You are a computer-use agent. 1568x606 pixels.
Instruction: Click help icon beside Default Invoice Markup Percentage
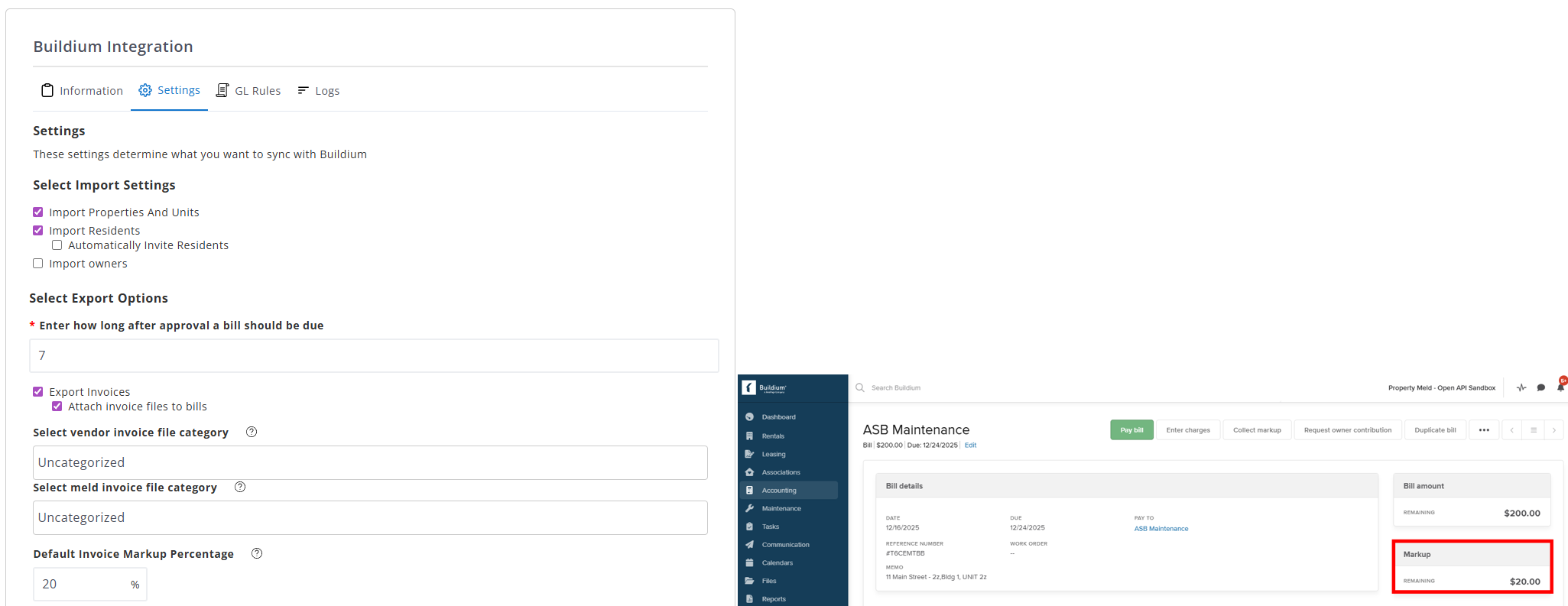coord(257,553)
